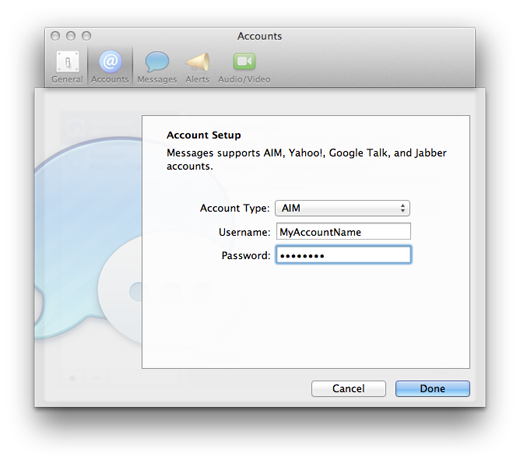The width and height of the screenshot is (520, 463).
Task: Focus the Password input field
Action: 343,255
